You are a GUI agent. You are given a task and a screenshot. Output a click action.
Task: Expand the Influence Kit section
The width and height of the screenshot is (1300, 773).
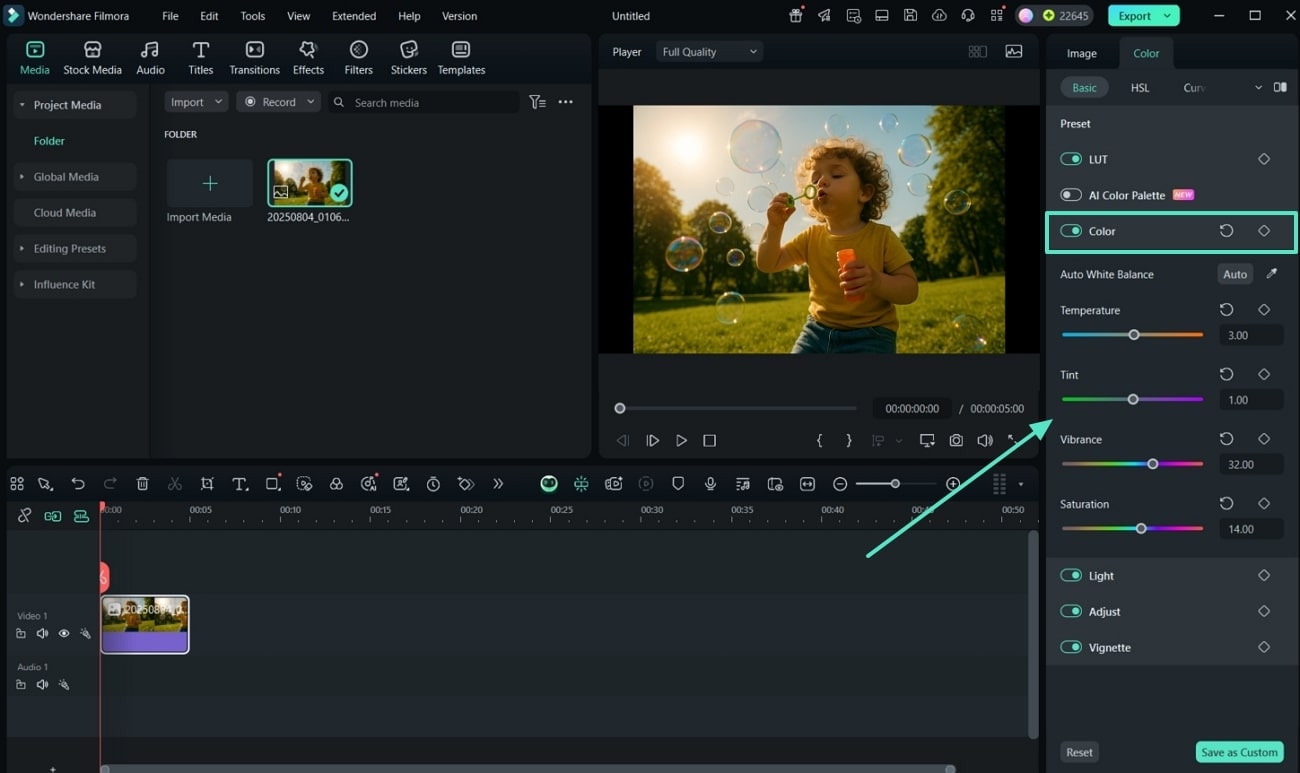[22, 285]
